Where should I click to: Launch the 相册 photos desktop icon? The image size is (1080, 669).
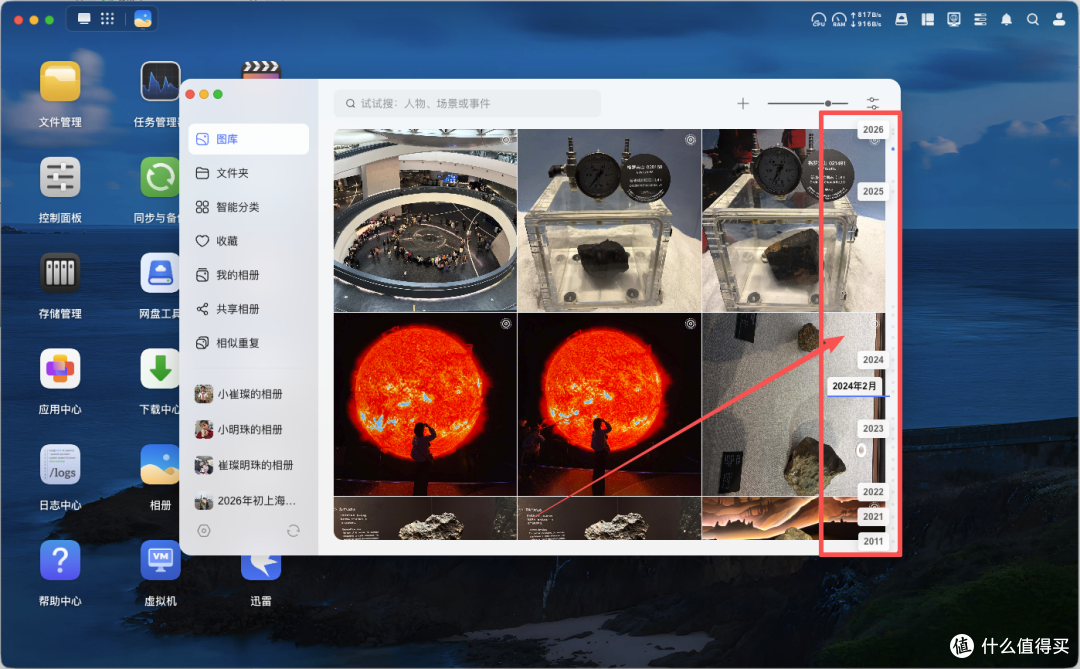(160, 465)
